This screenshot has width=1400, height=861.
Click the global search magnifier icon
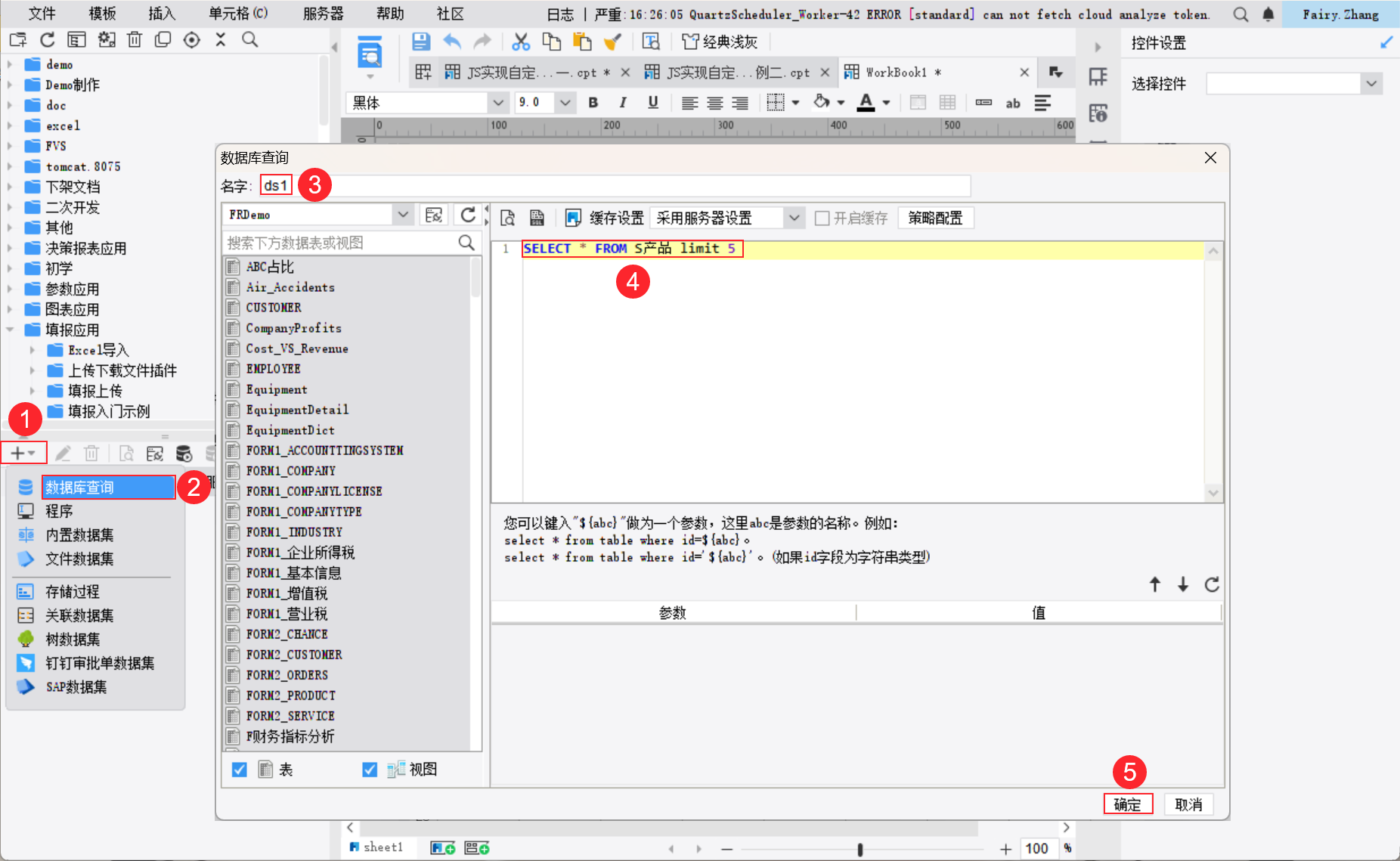[x=1240, y=14]
